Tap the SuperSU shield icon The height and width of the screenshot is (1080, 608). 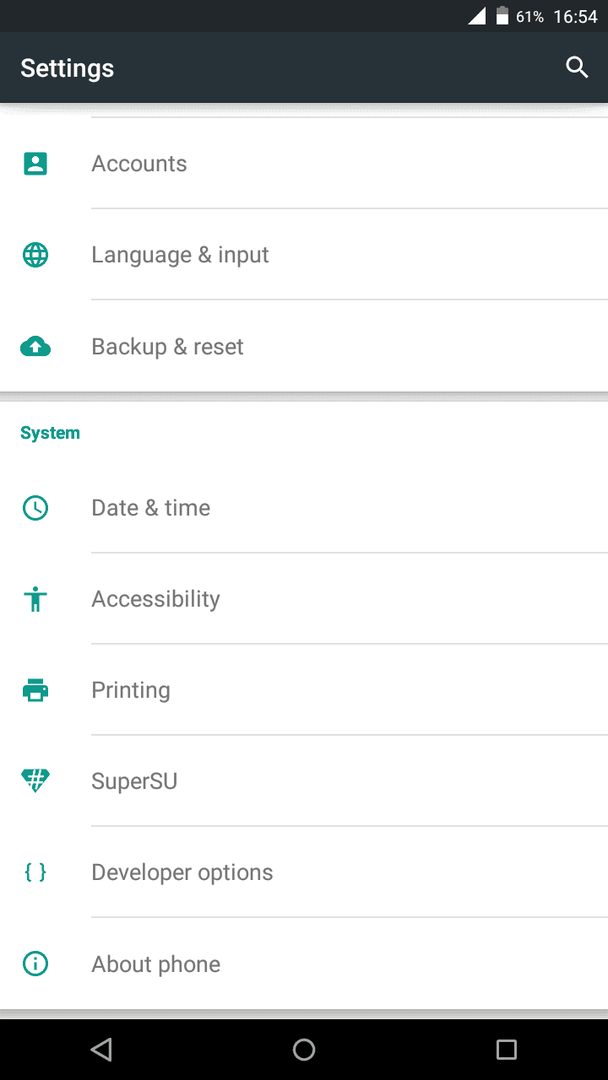[36, 781]
